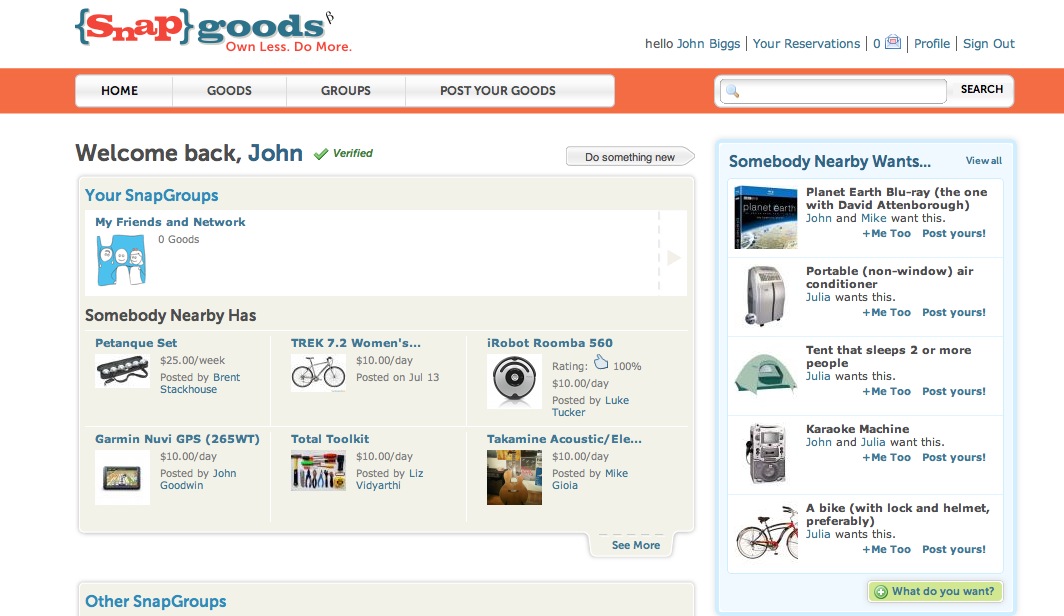Open the Takamine Acoustic guitar photo
The width and height of the screenshot is (1064, 616).
tap(514, 478)
